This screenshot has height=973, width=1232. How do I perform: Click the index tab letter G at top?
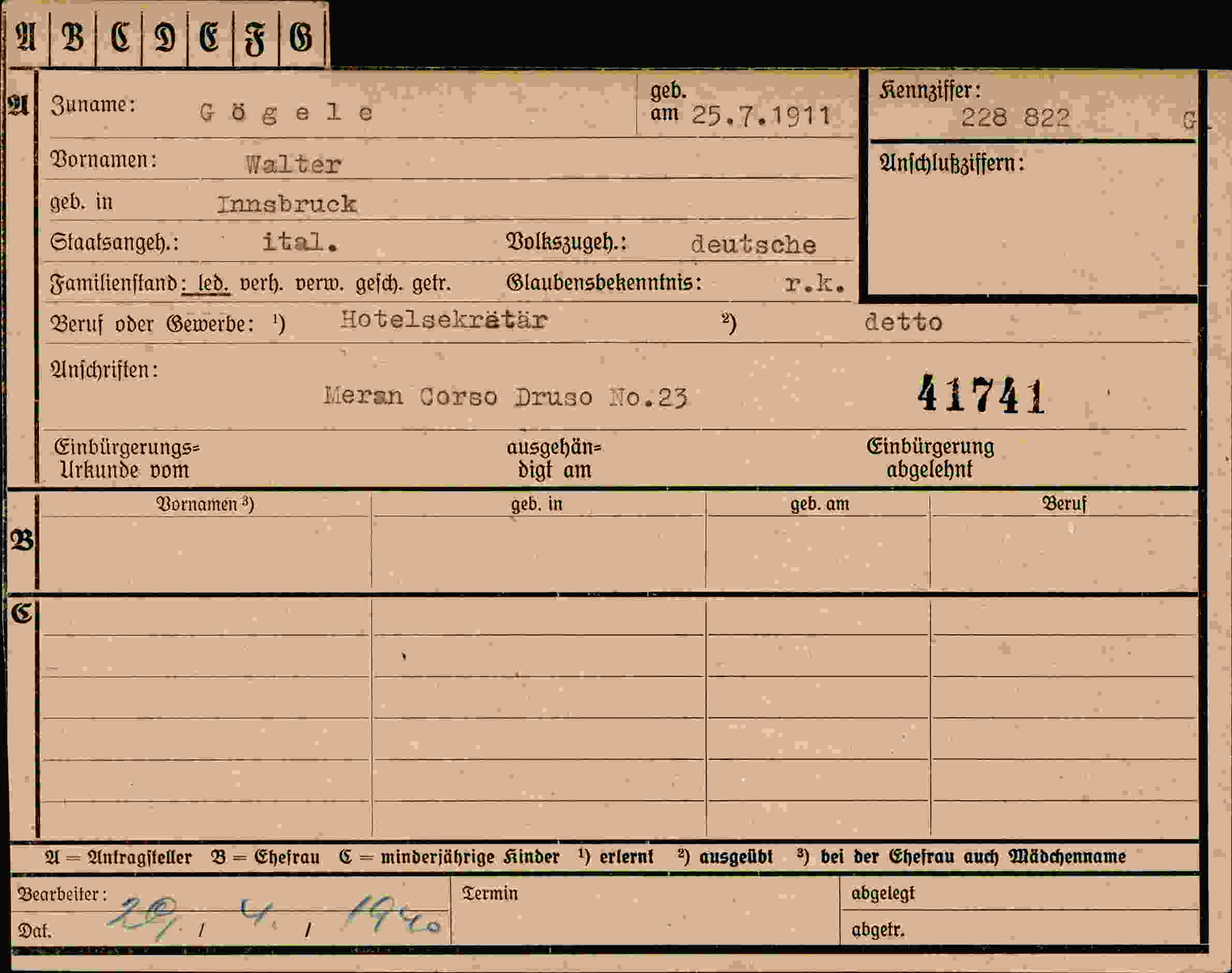[301, 38]
